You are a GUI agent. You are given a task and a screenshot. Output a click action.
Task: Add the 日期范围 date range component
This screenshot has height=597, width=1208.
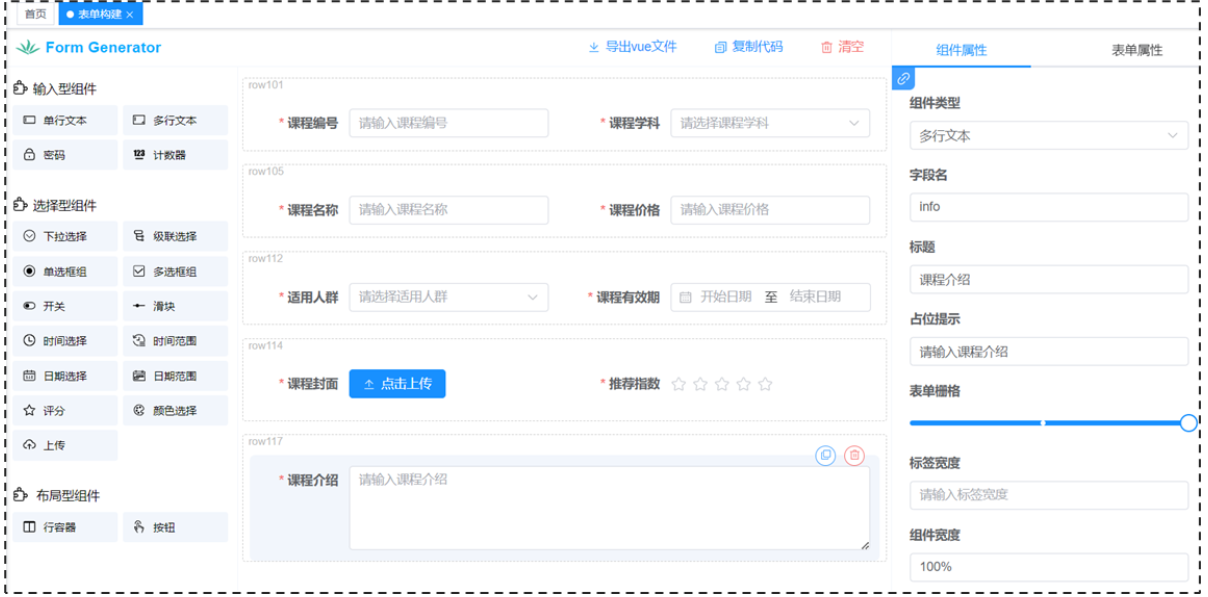pyautogui.click(x=174, y=376)
